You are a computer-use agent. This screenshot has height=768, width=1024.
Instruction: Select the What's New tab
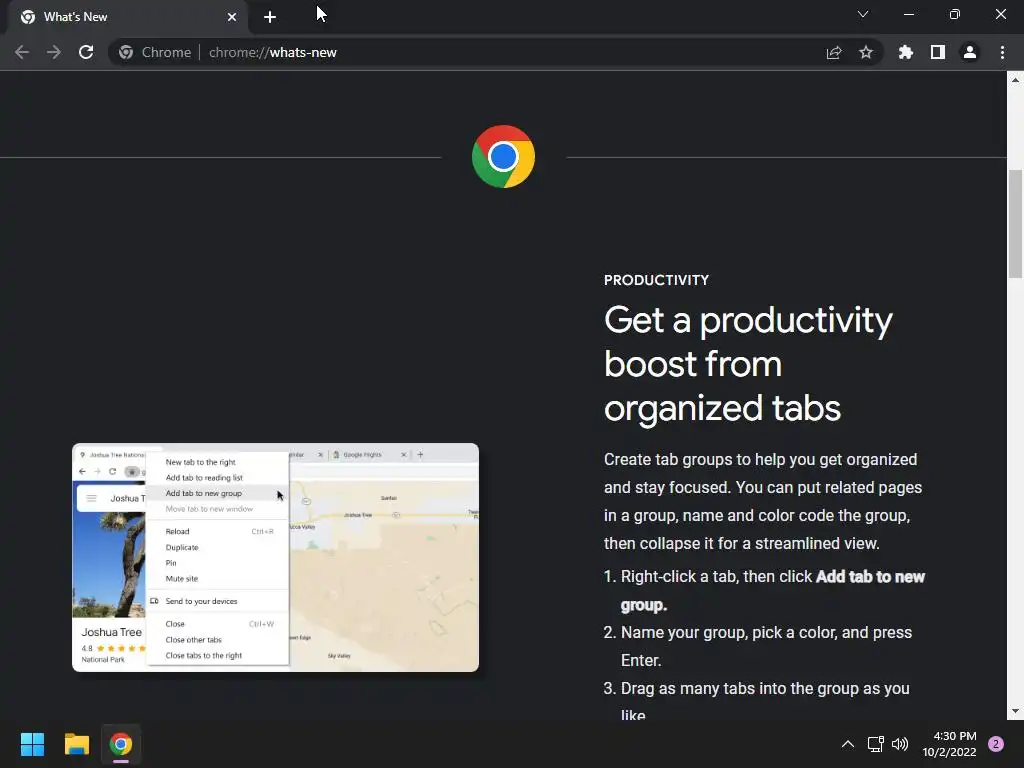point(128,17)
